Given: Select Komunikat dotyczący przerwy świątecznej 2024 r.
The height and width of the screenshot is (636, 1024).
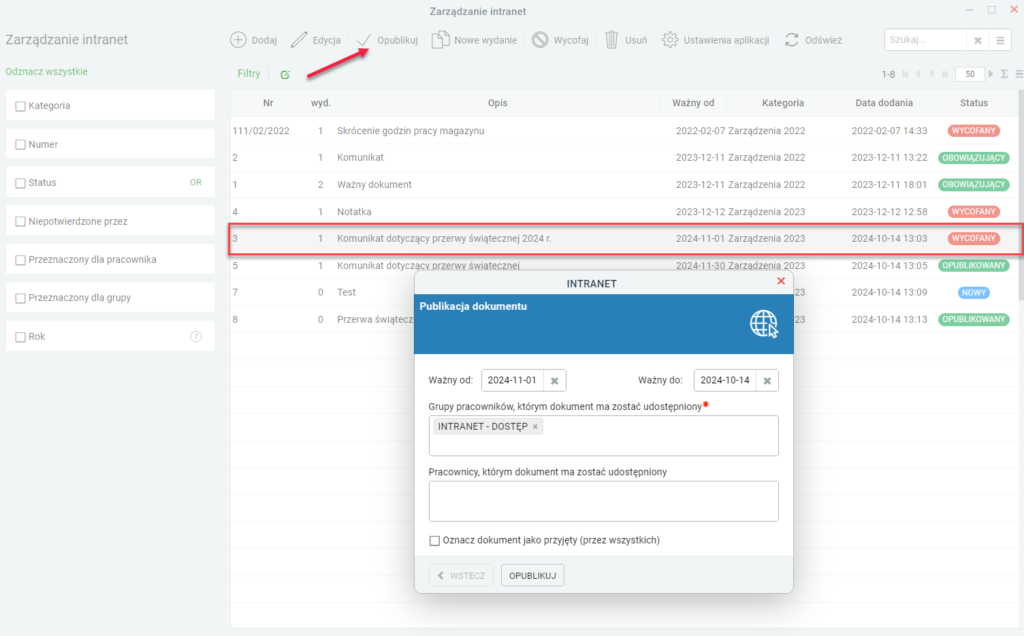Looking at the screenshot, I should pyautogui.click(x=626, y=238).
